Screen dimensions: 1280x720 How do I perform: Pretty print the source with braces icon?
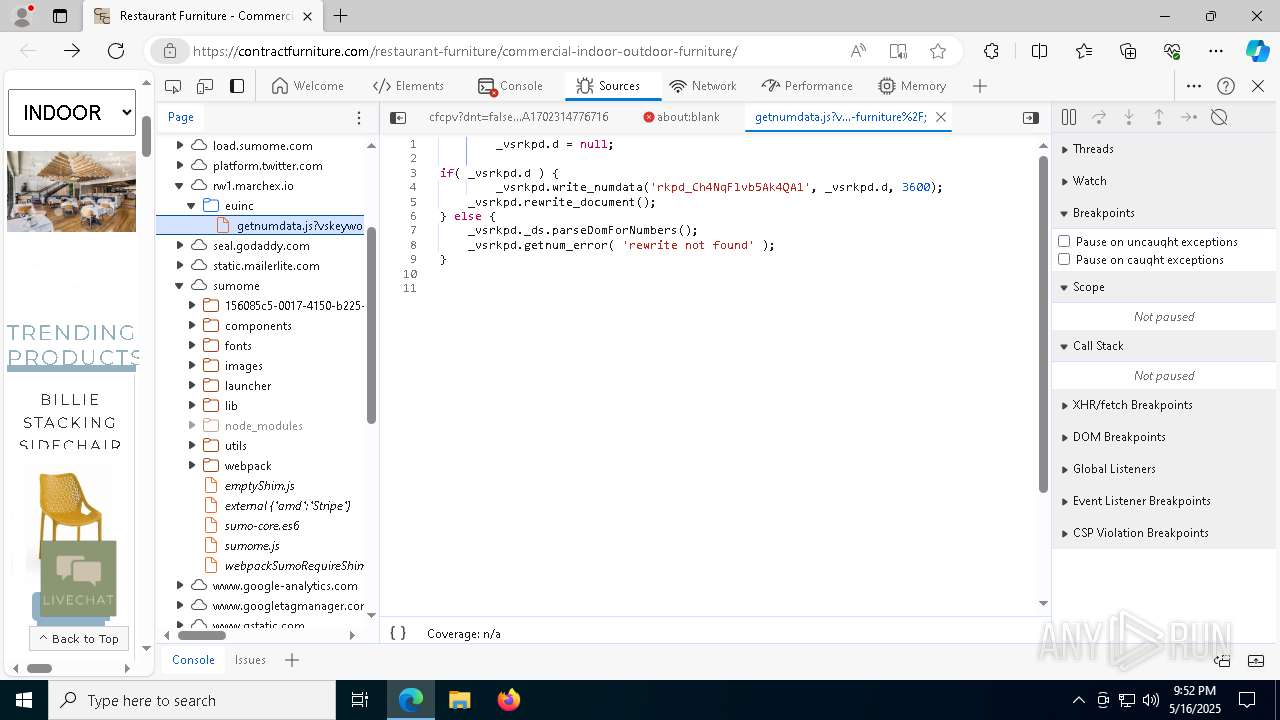[398, 633]
